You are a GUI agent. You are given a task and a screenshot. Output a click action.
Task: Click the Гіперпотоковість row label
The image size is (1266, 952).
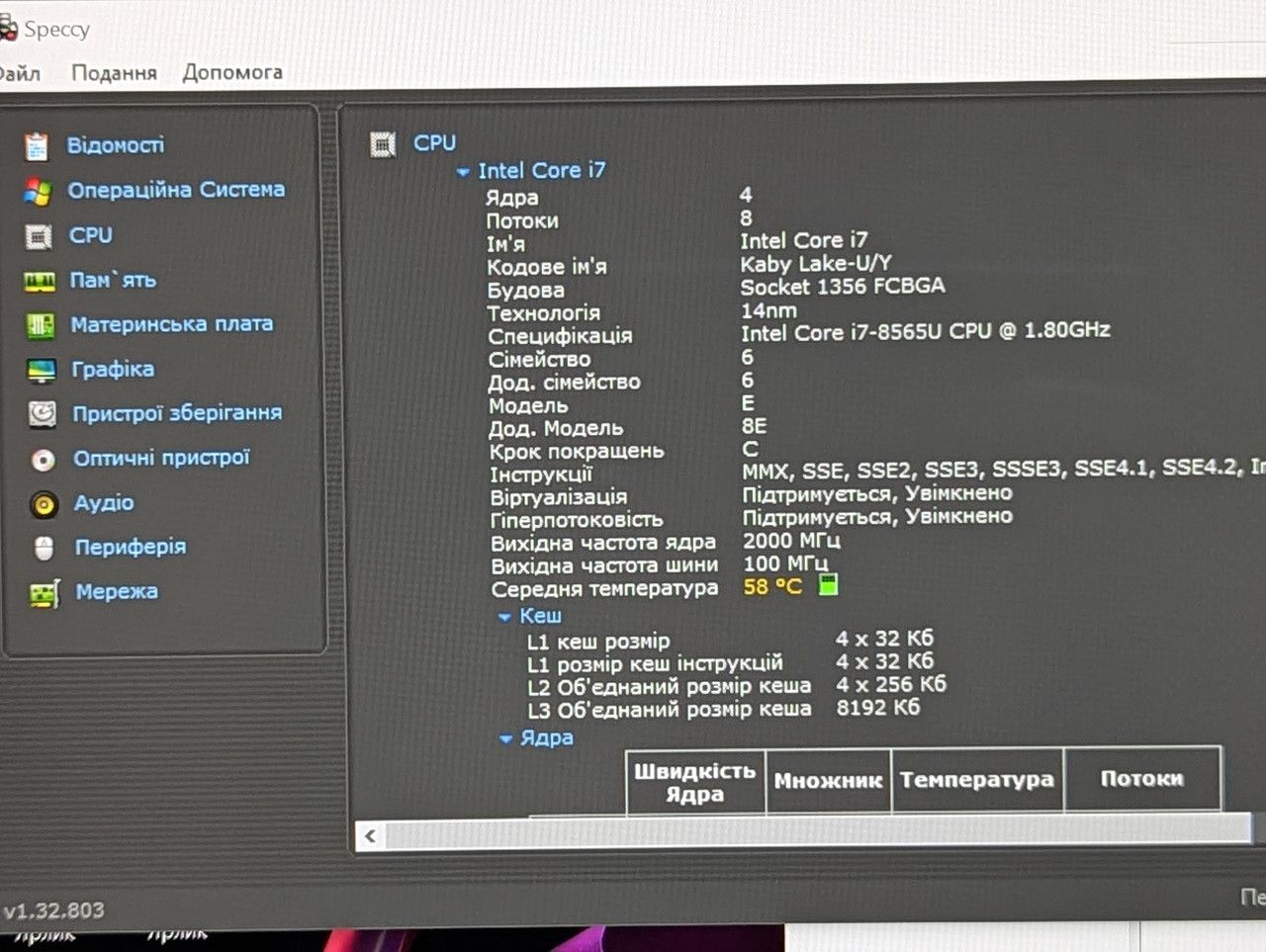[x=577, y=520]
